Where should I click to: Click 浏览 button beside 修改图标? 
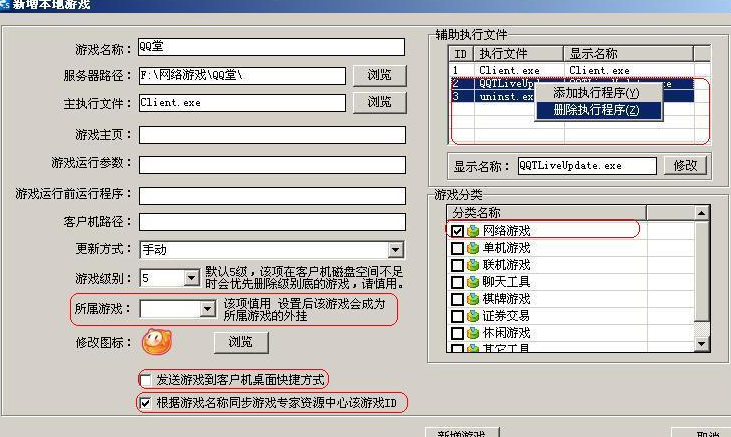[241, 342]
